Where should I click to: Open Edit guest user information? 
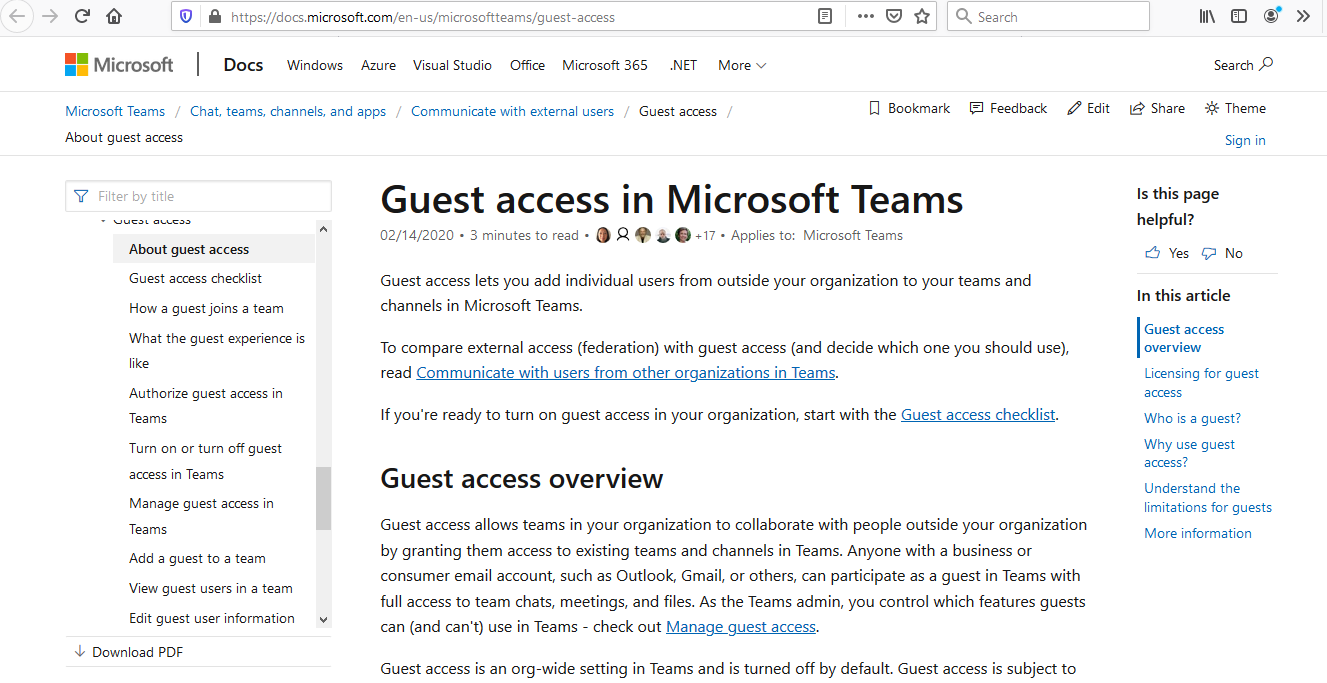pos(212,618)
